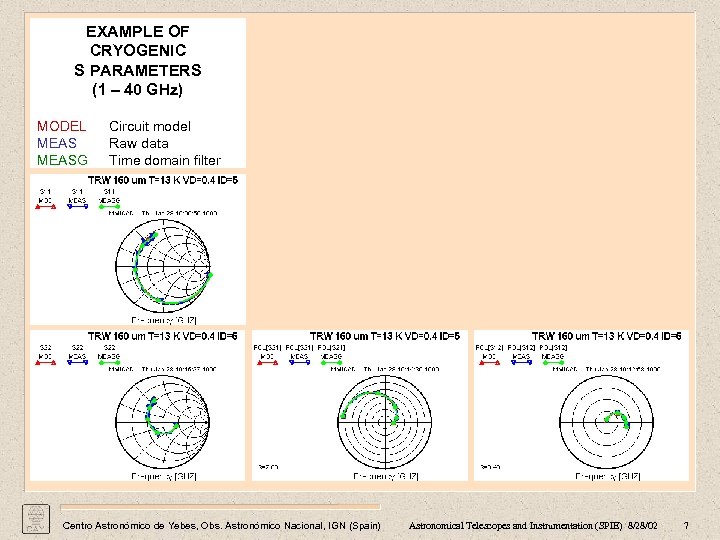
Task: Select the 'Circuit model' description text
Action: pyautogui.click(x=150, y=126)
